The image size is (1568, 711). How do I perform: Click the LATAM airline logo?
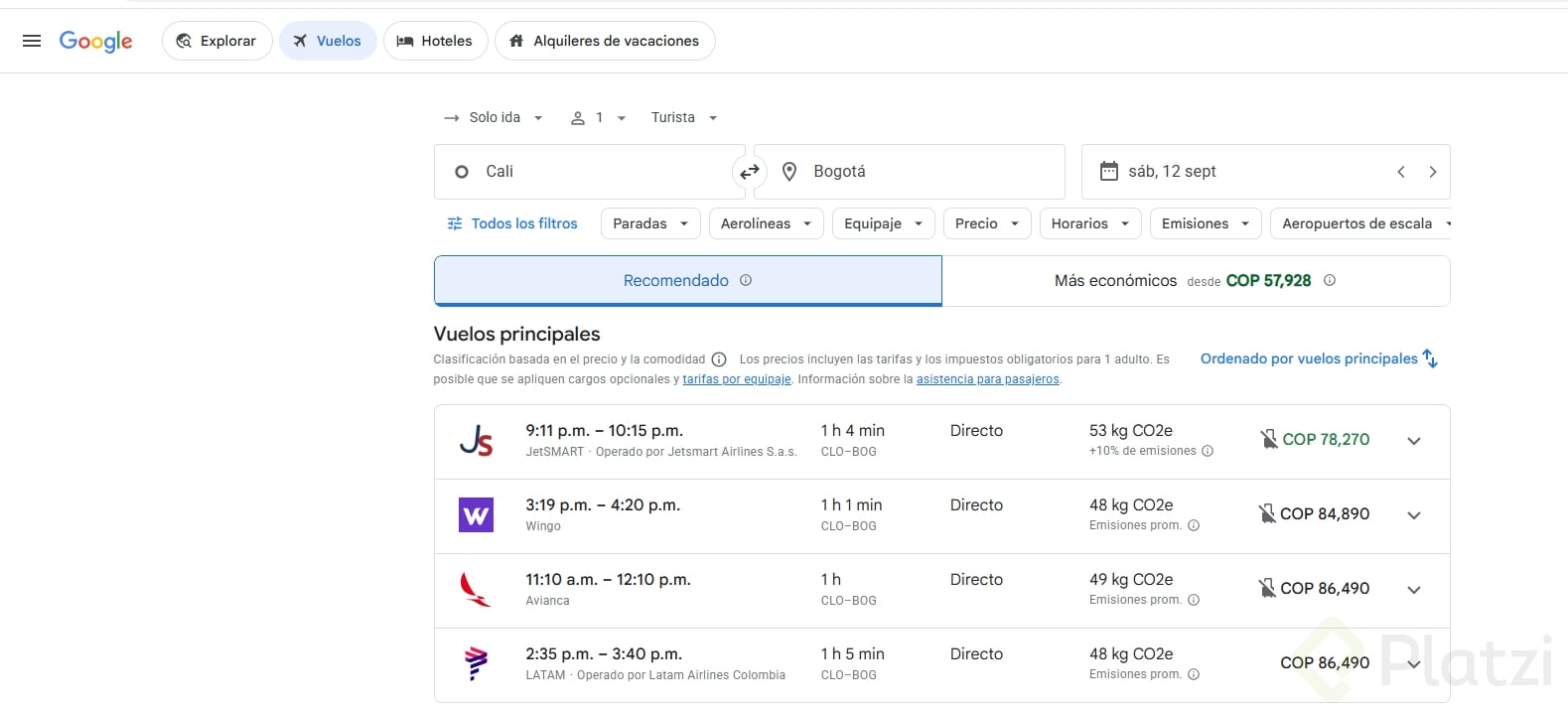476,663
